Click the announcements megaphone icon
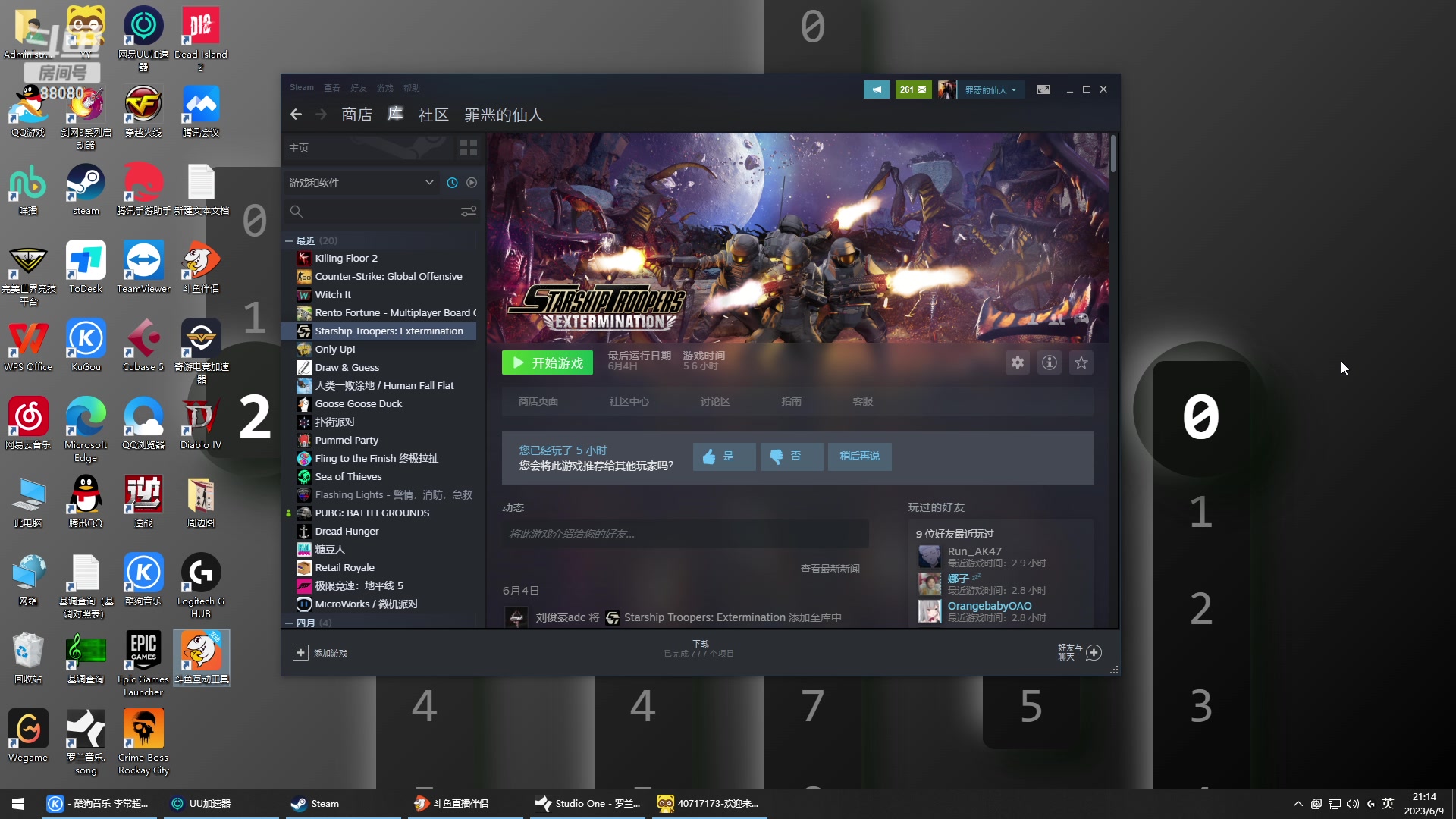Image resolution: width=1456 pixels, height=819 pixels. coord(876,89)
